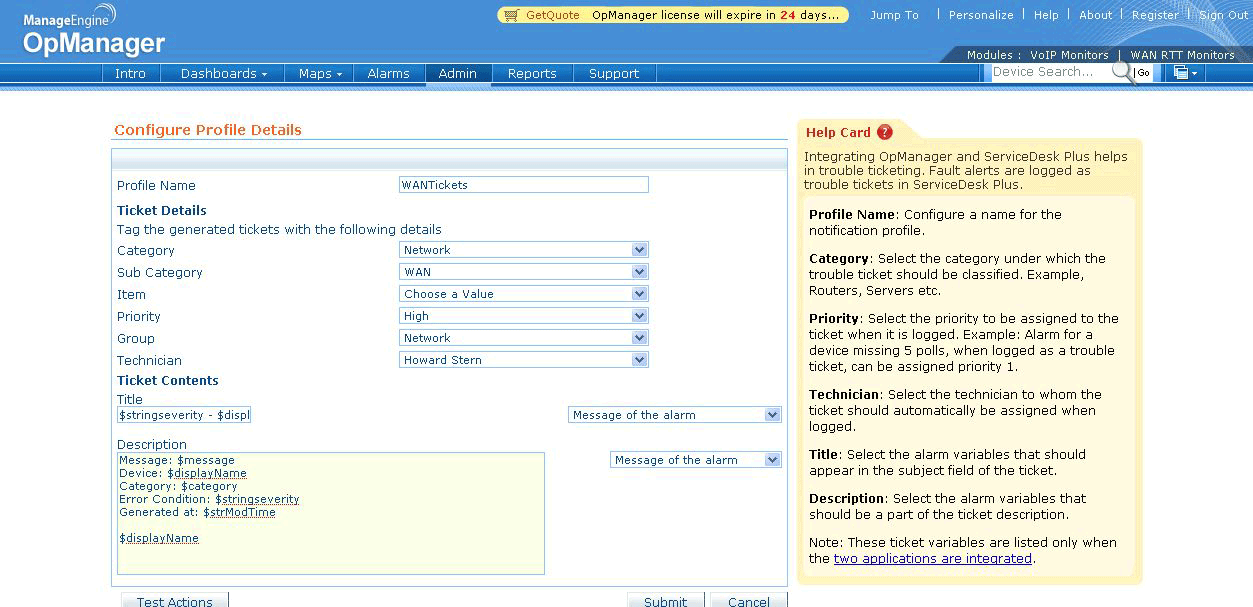Click the Submit button

click(666, 600)
